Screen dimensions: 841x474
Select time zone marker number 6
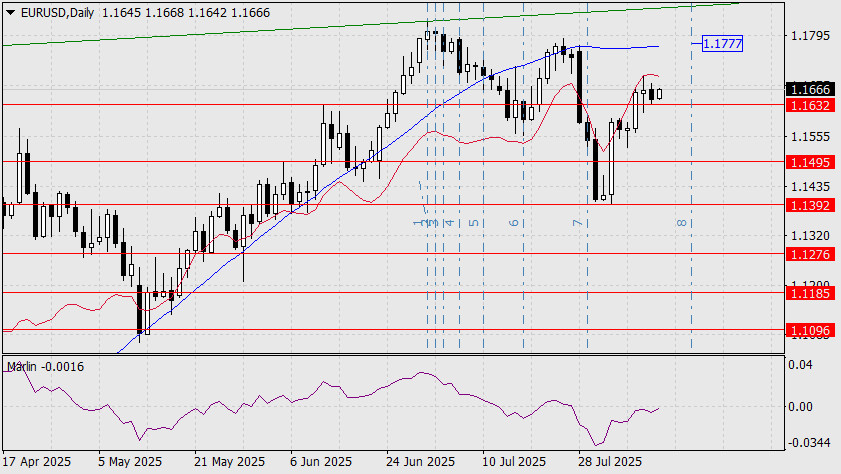514,223
